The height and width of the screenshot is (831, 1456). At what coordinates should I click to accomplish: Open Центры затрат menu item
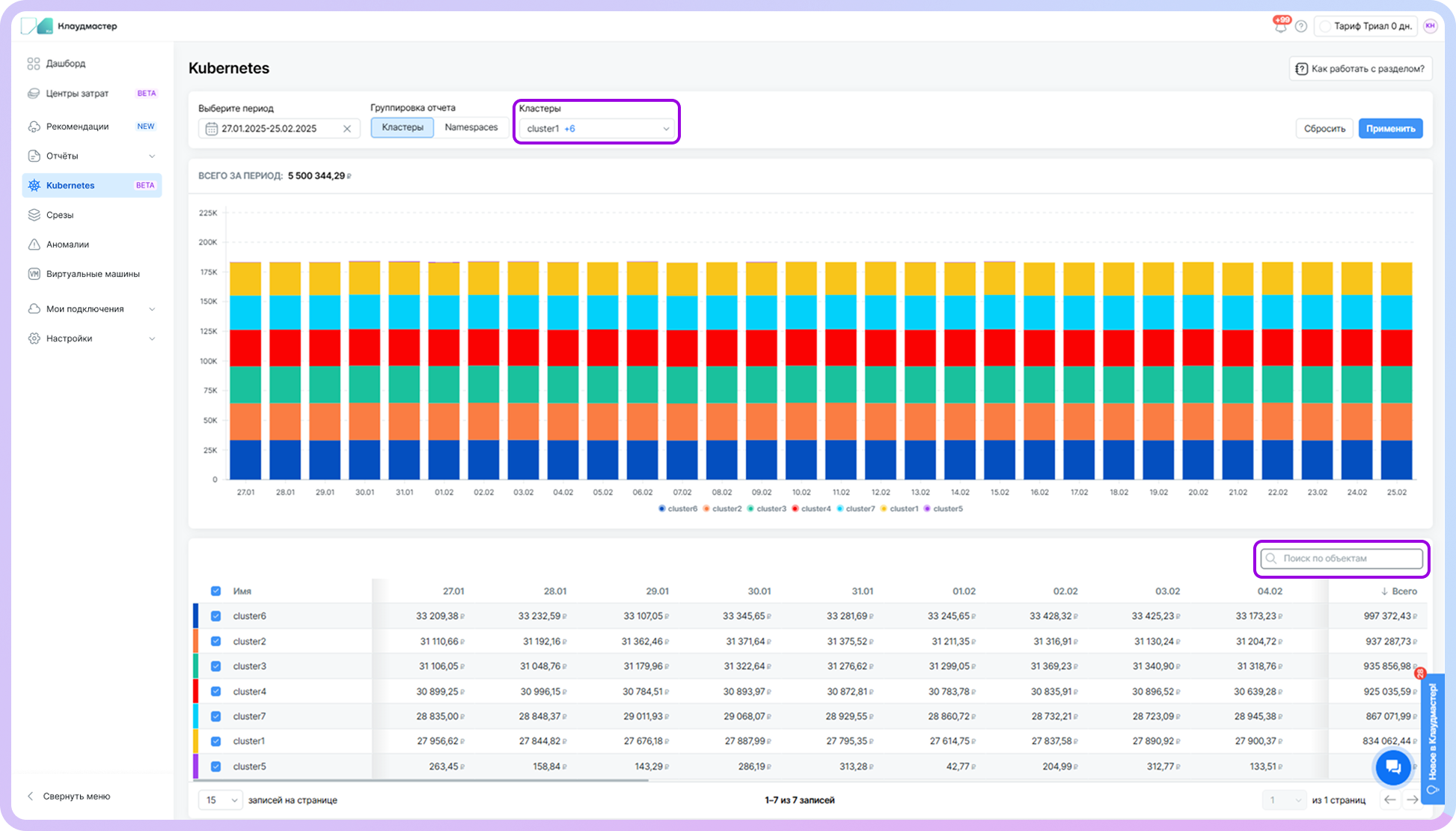tap(77, 94)
